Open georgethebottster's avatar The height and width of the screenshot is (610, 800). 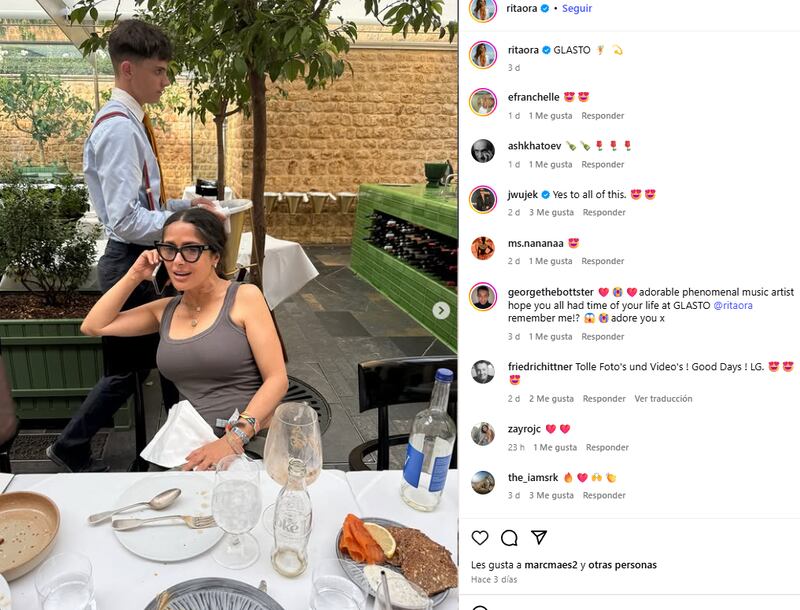[483, 296]
